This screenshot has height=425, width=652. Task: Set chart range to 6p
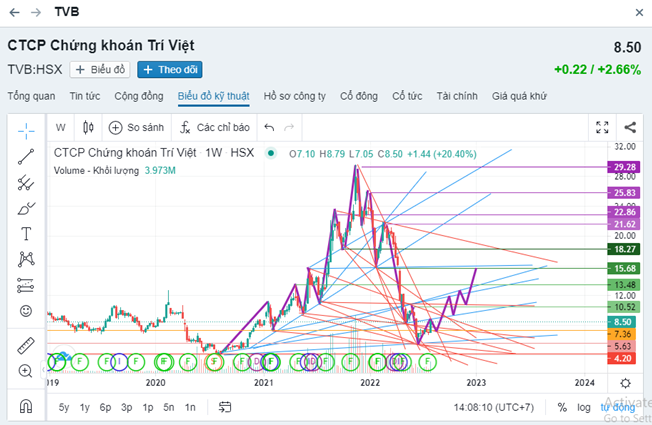pos(105,407)
